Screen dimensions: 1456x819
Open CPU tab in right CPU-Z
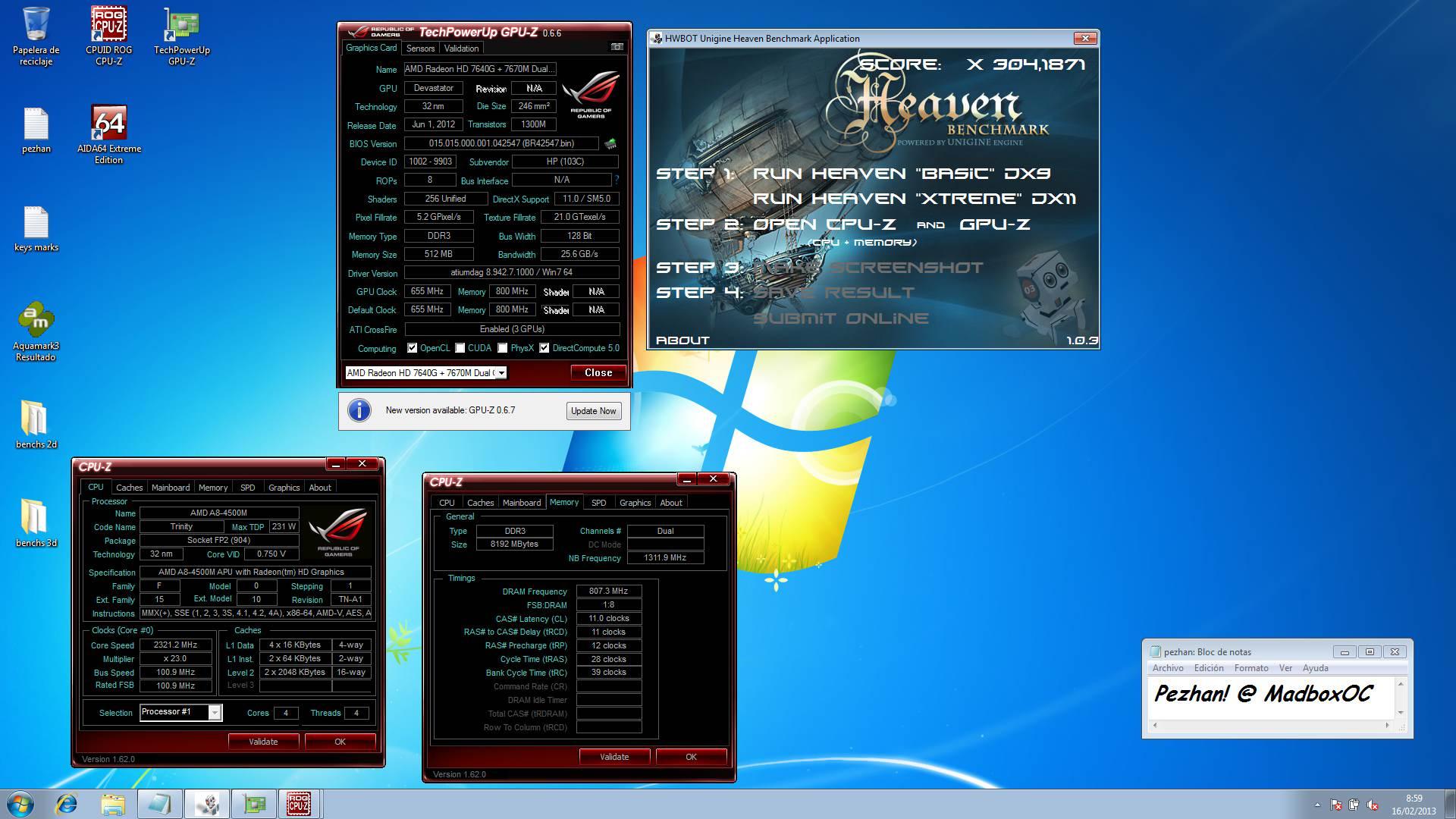[x=447, y=503]
